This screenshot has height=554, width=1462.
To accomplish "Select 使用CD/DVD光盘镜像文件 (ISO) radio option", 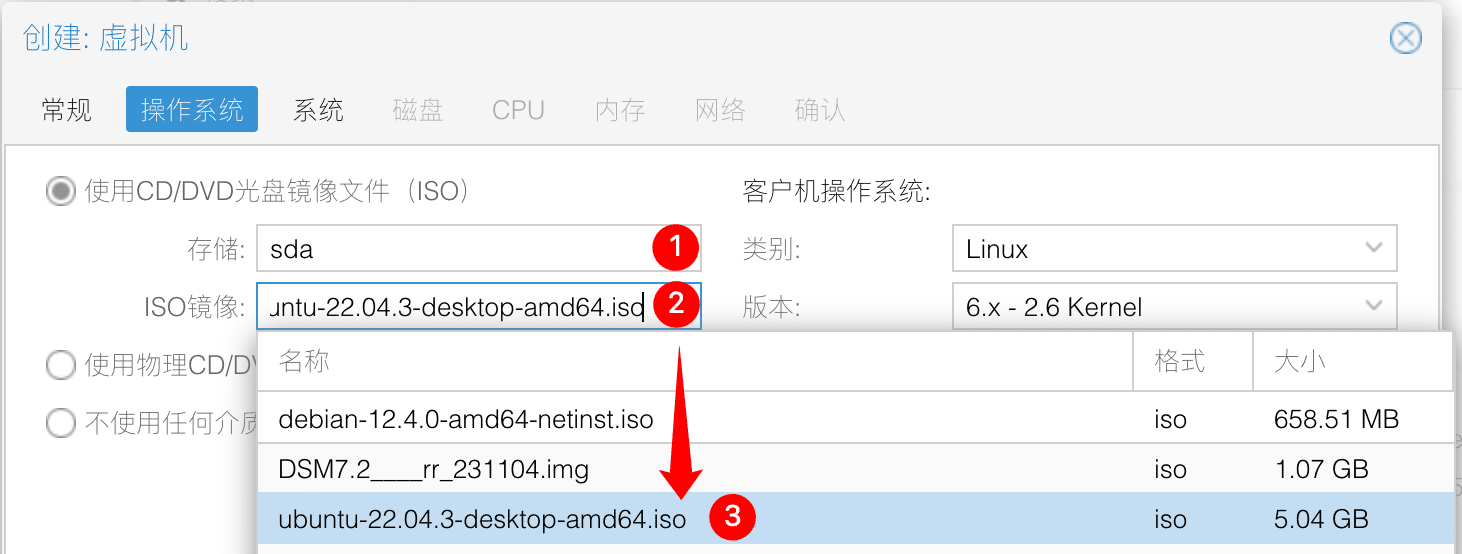I will point(62,191).
